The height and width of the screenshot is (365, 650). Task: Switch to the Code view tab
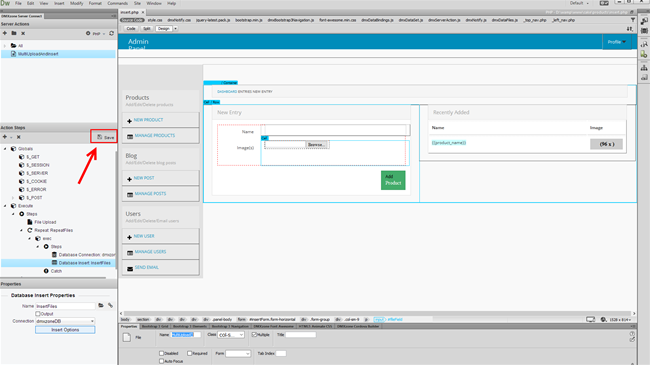[131, 29]
